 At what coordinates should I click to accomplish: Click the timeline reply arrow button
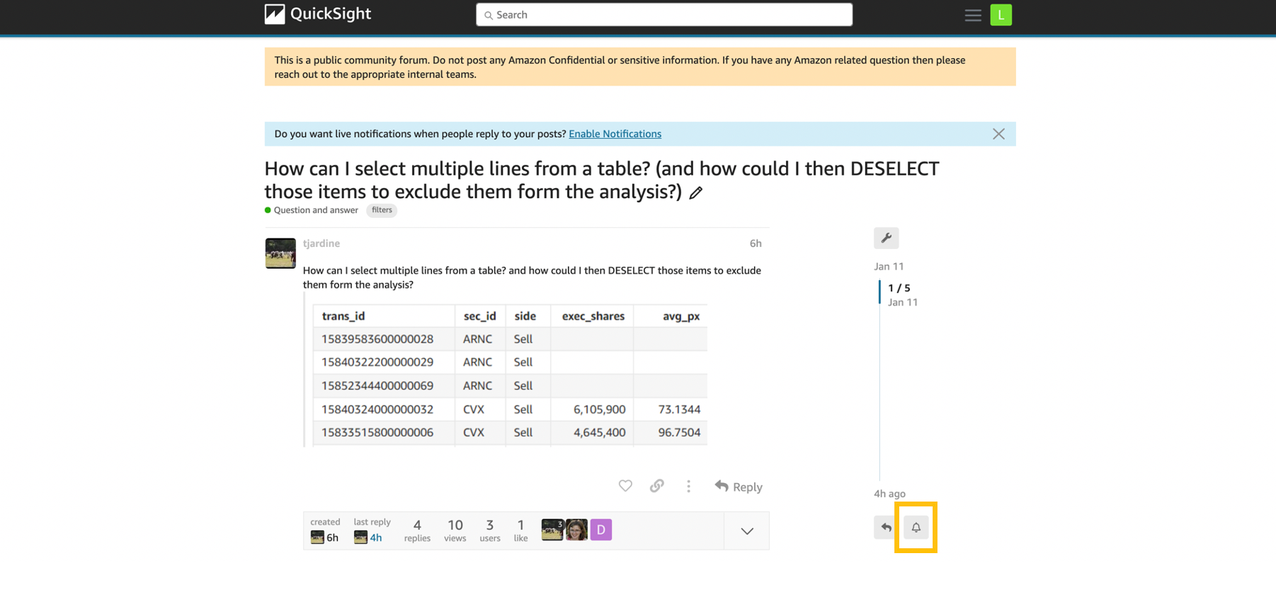886,527
